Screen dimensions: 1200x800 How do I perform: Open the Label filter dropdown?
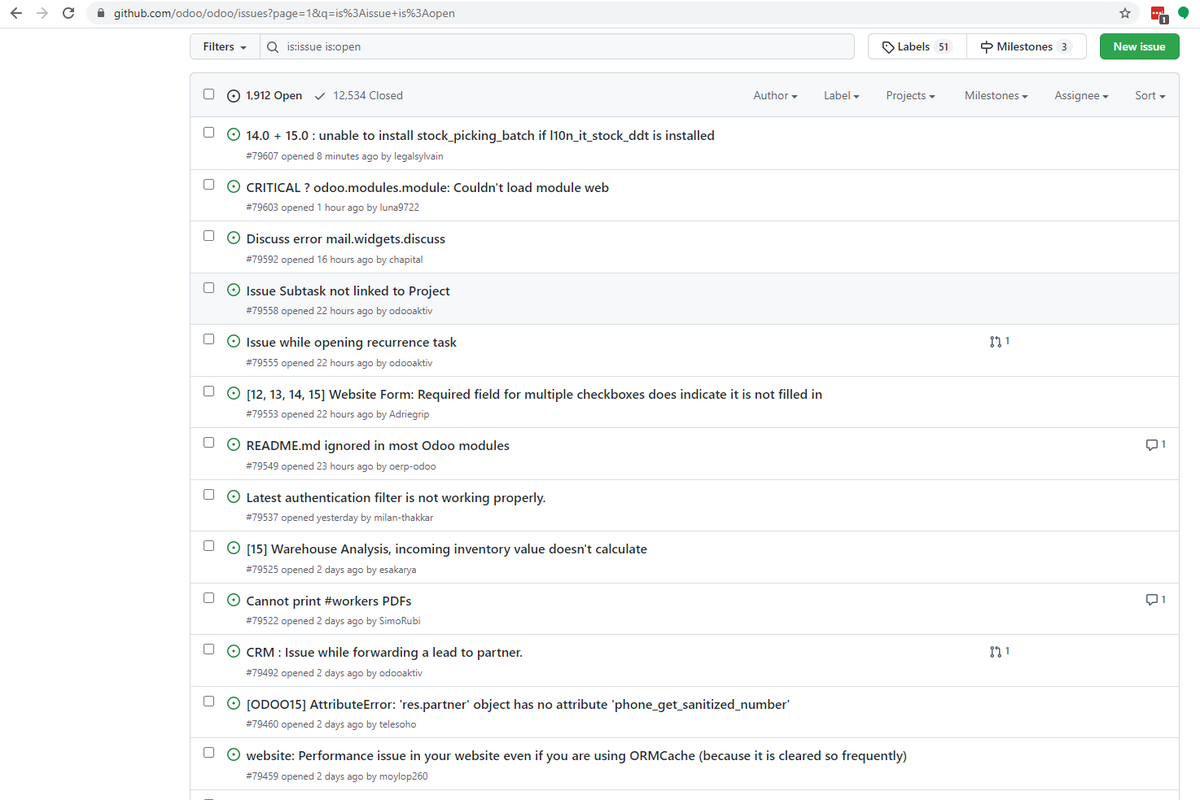click(x=841, y=96)
